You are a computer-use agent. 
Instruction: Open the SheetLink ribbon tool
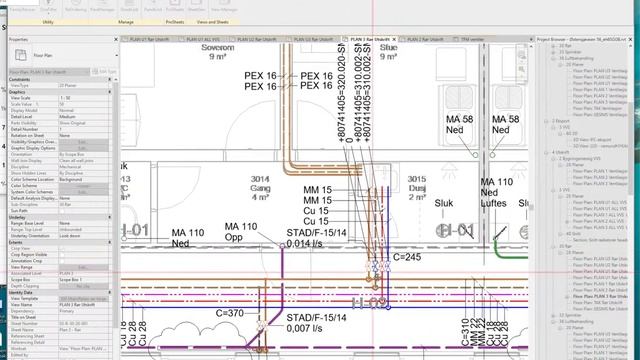(129, 6)
